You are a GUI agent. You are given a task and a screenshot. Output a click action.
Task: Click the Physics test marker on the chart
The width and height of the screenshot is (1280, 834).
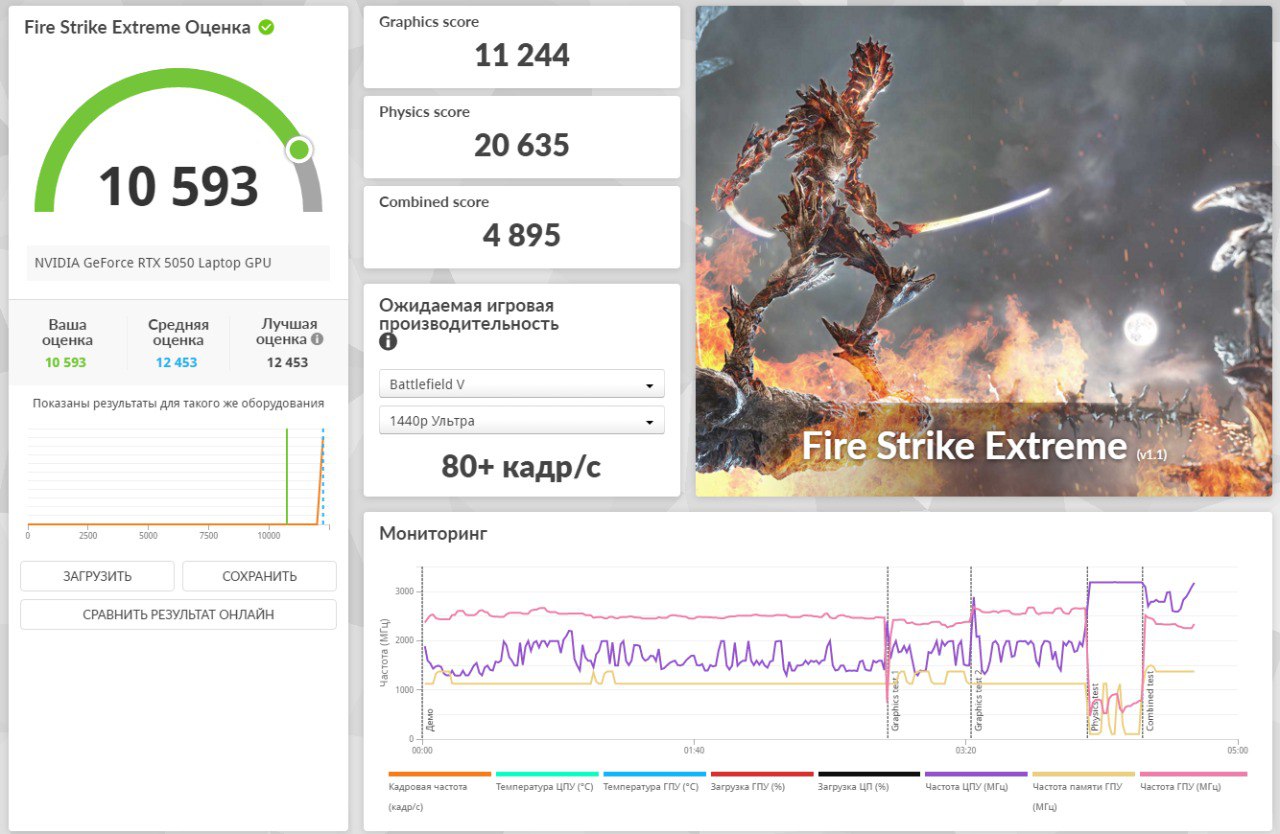1095,708
